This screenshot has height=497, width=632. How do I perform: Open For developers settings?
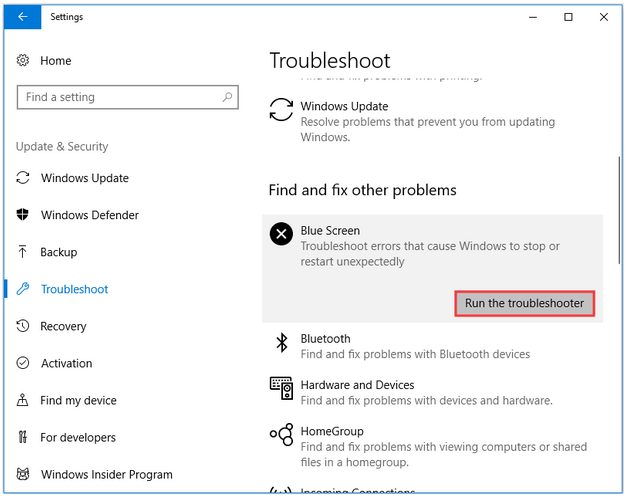tap(78, 437)
